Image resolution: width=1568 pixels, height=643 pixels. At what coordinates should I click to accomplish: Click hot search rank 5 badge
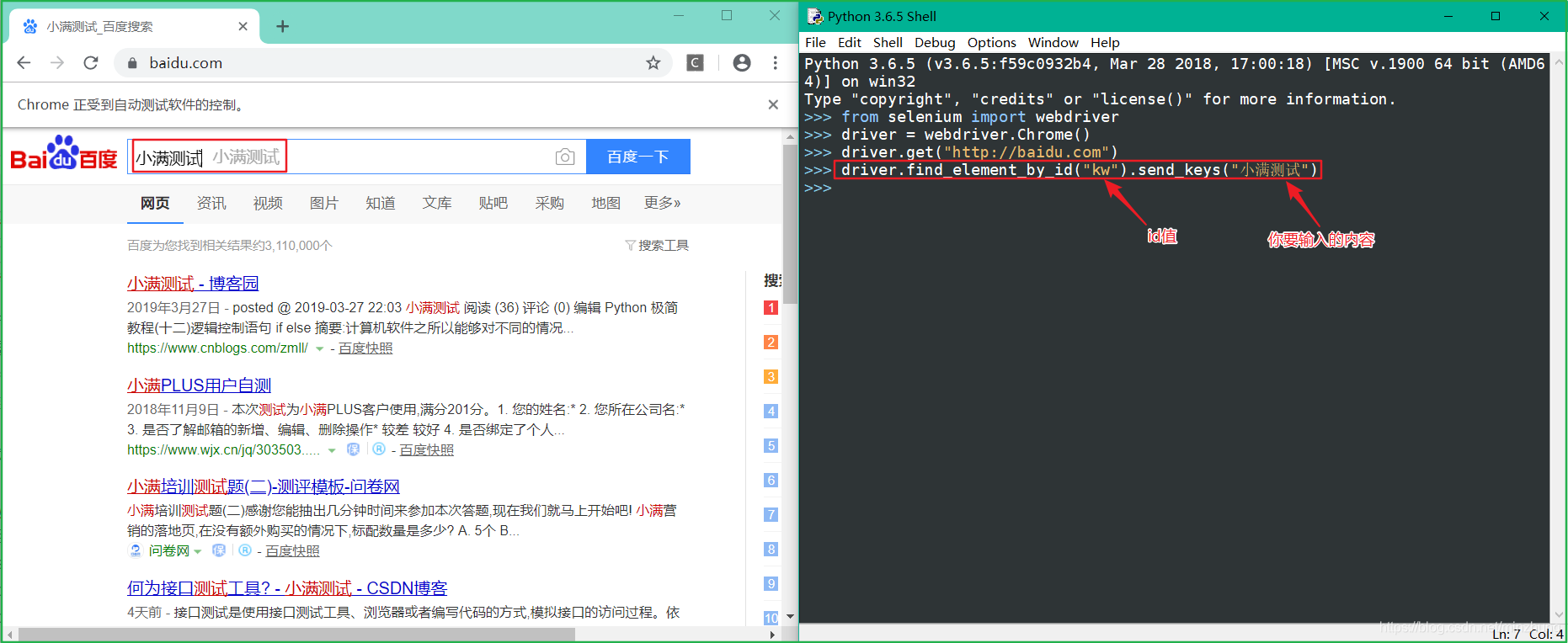click(771, 446)
